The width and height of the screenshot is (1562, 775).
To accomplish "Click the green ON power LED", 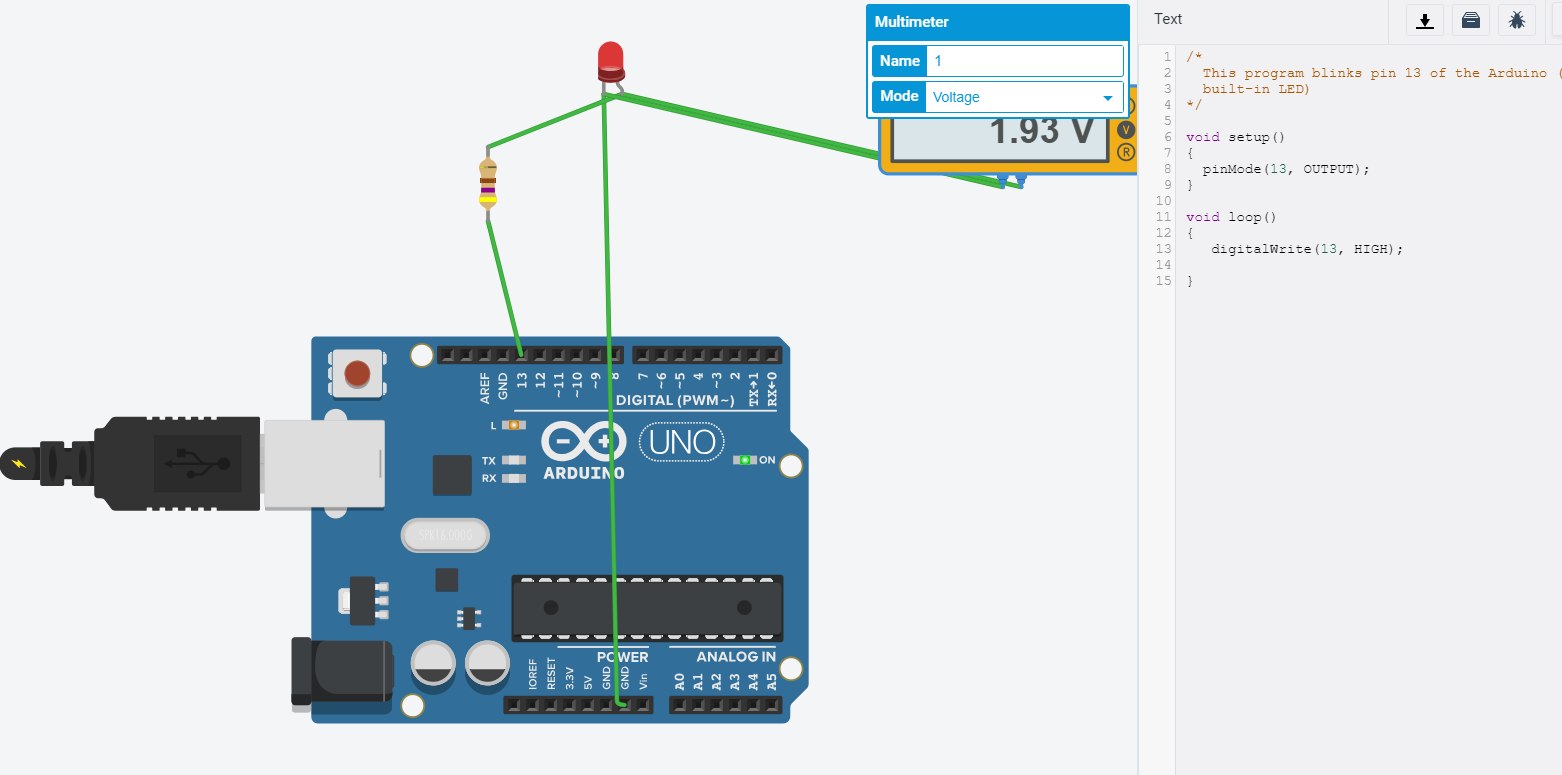I will tap(743, 460).
